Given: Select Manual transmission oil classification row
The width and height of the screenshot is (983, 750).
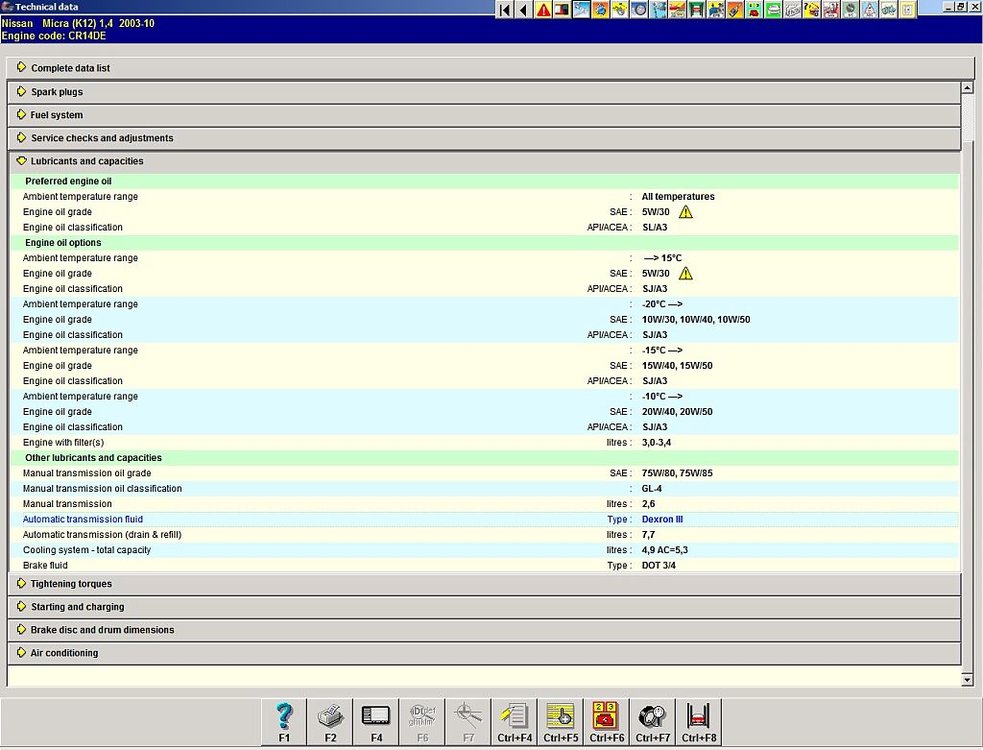Looking at the screenshot, I should pos(484,489).
